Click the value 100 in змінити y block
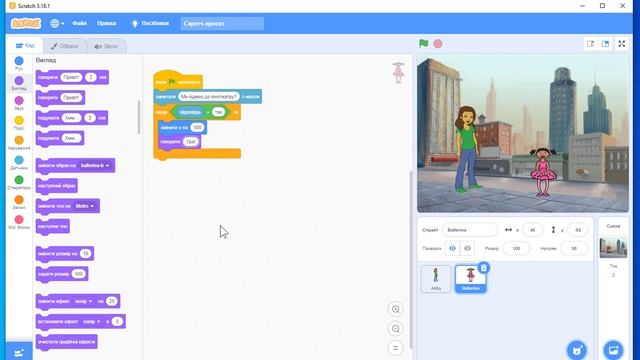This screenshot has height=360, width=640. click(197, 127)
